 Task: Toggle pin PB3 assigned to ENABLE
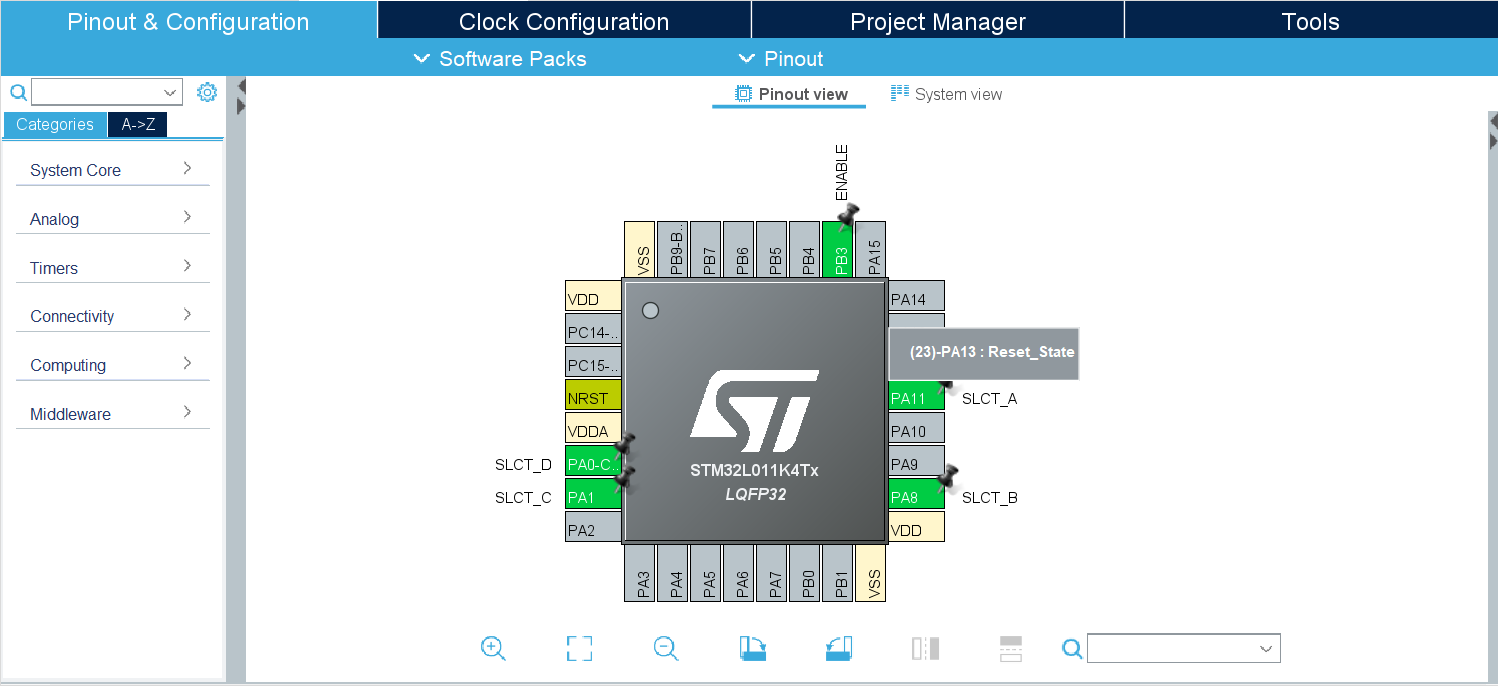[x=839, y=250]
